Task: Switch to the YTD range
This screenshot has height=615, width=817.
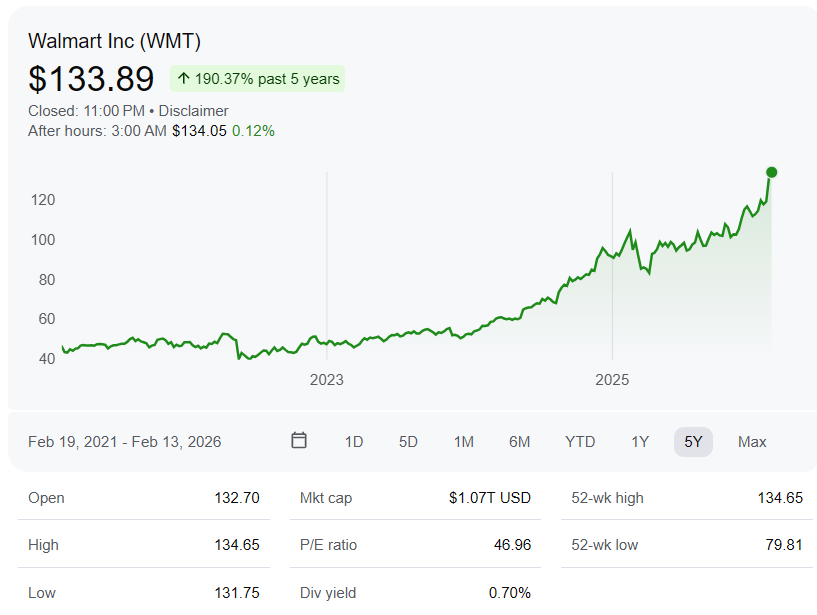Action: pyautogui.click(x=580, y=442)
